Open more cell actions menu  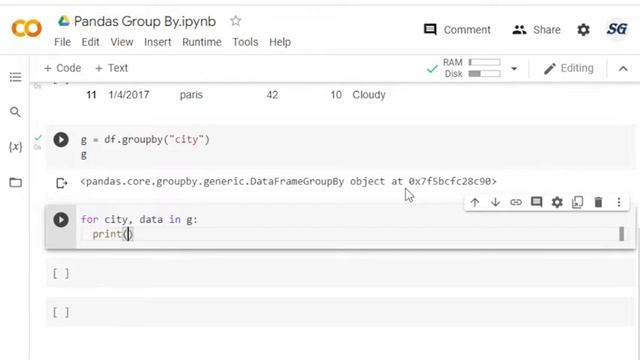coord(619,202)
